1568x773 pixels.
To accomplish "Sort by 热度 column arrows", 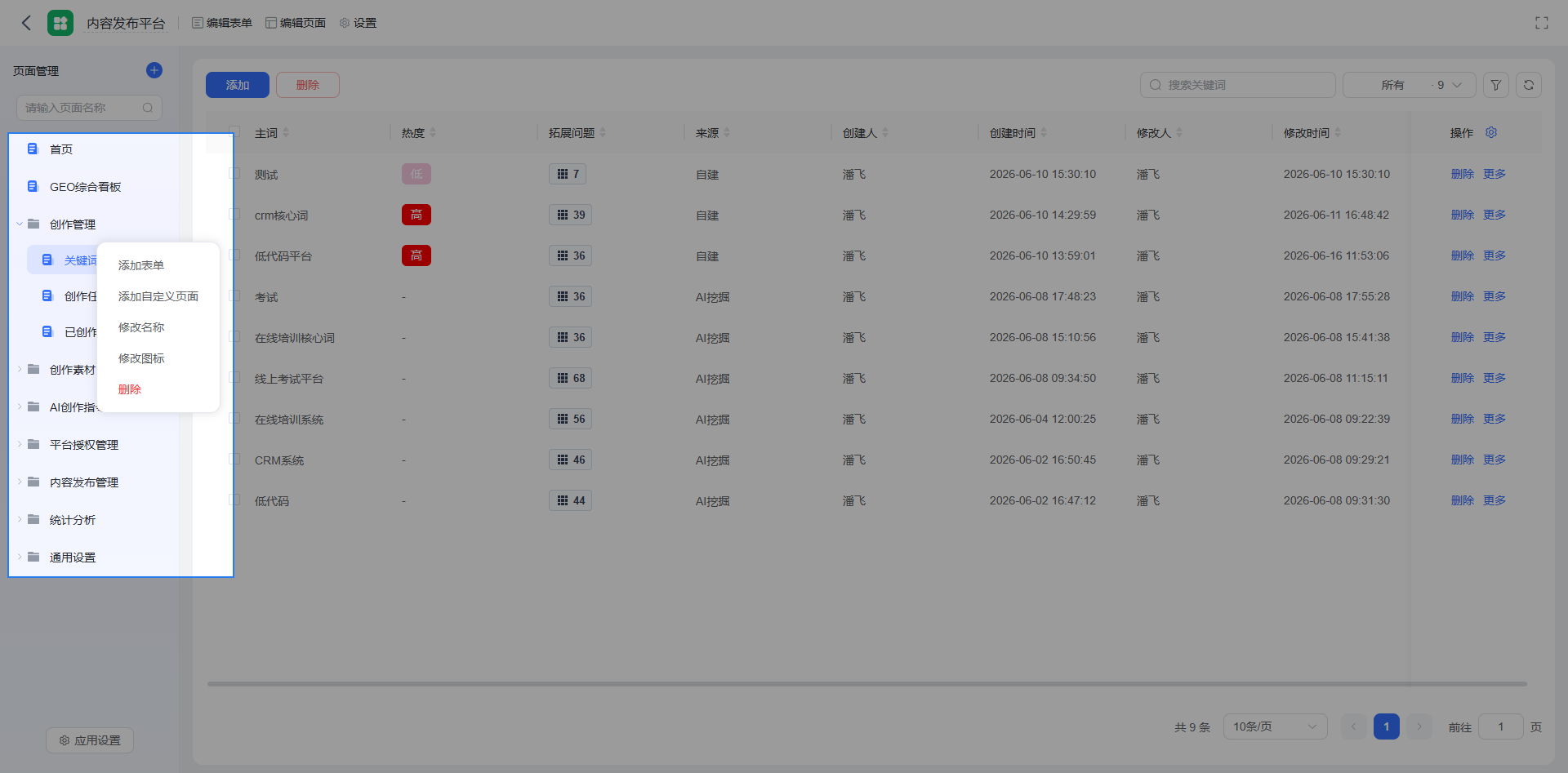I will tap(433, 133).
